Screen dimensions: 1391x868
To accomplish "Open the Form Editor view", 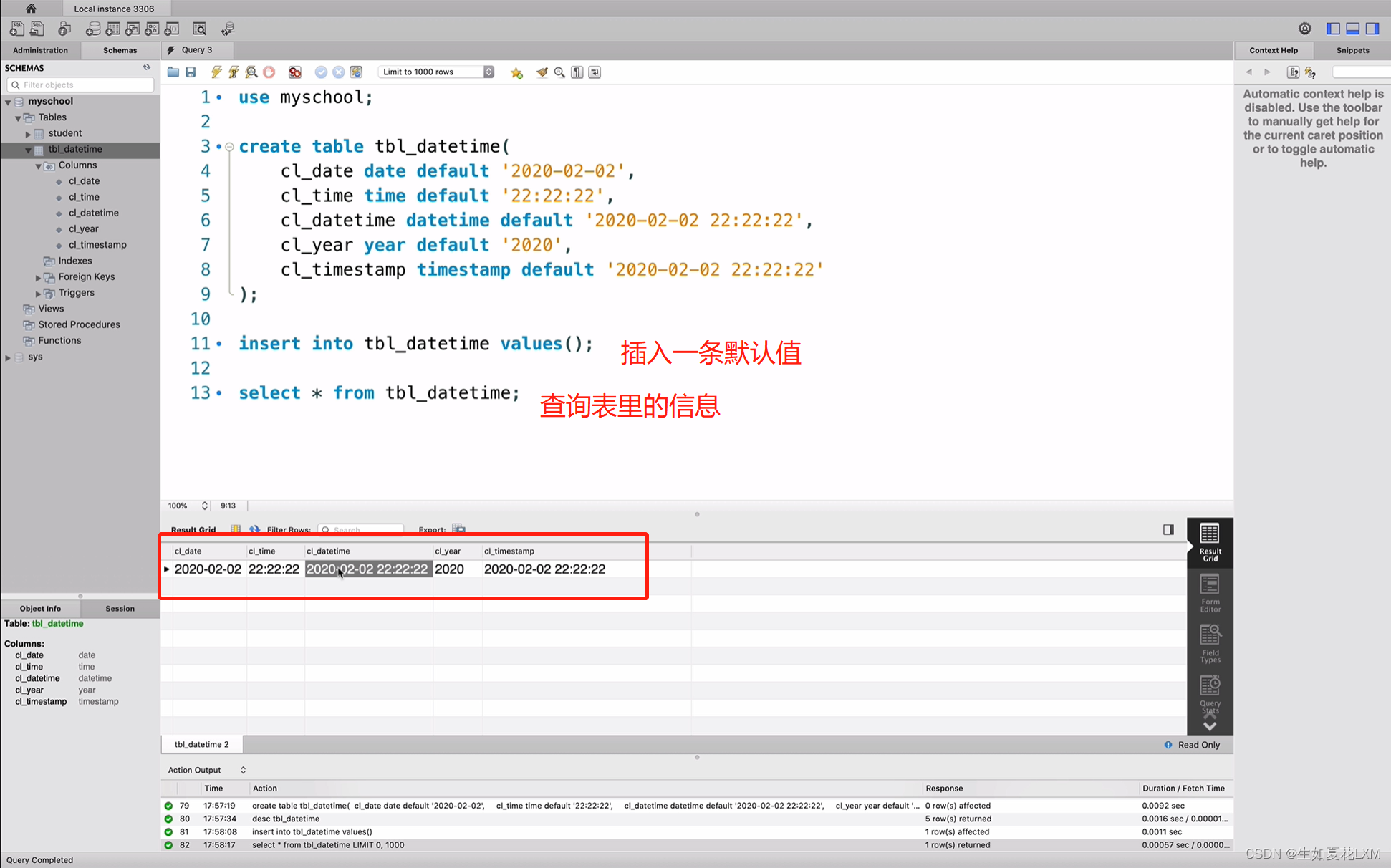I will [x=1210, y=592].
